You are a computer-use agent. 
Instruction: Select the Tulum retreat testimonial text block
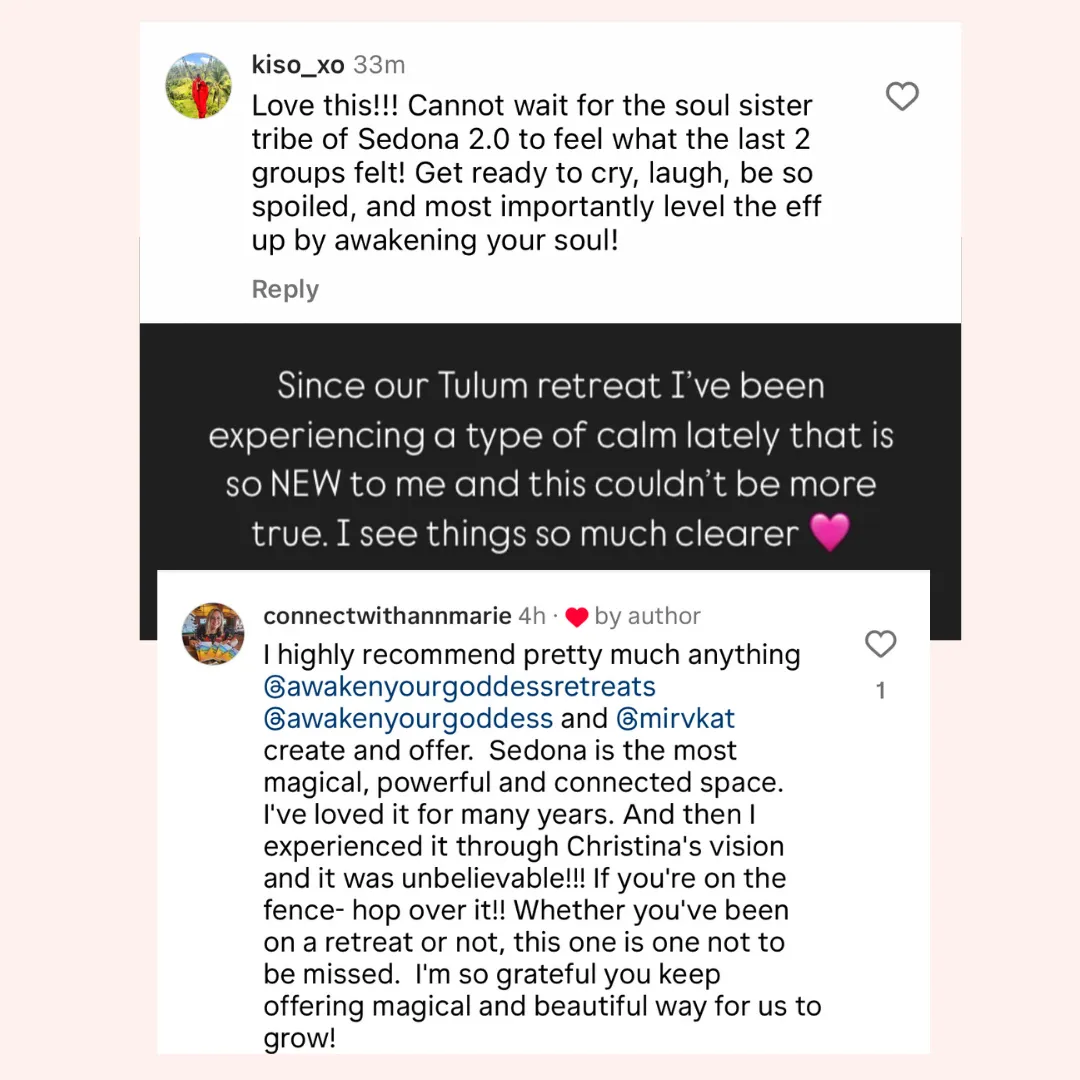550,459
